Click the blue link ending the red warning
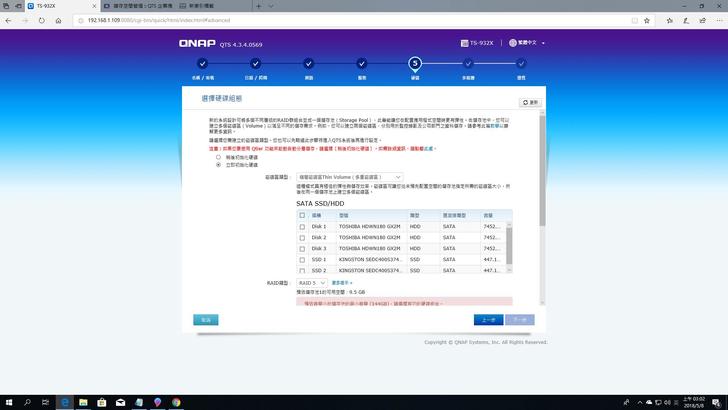The image size is (728, 410). tap(428, 149)
